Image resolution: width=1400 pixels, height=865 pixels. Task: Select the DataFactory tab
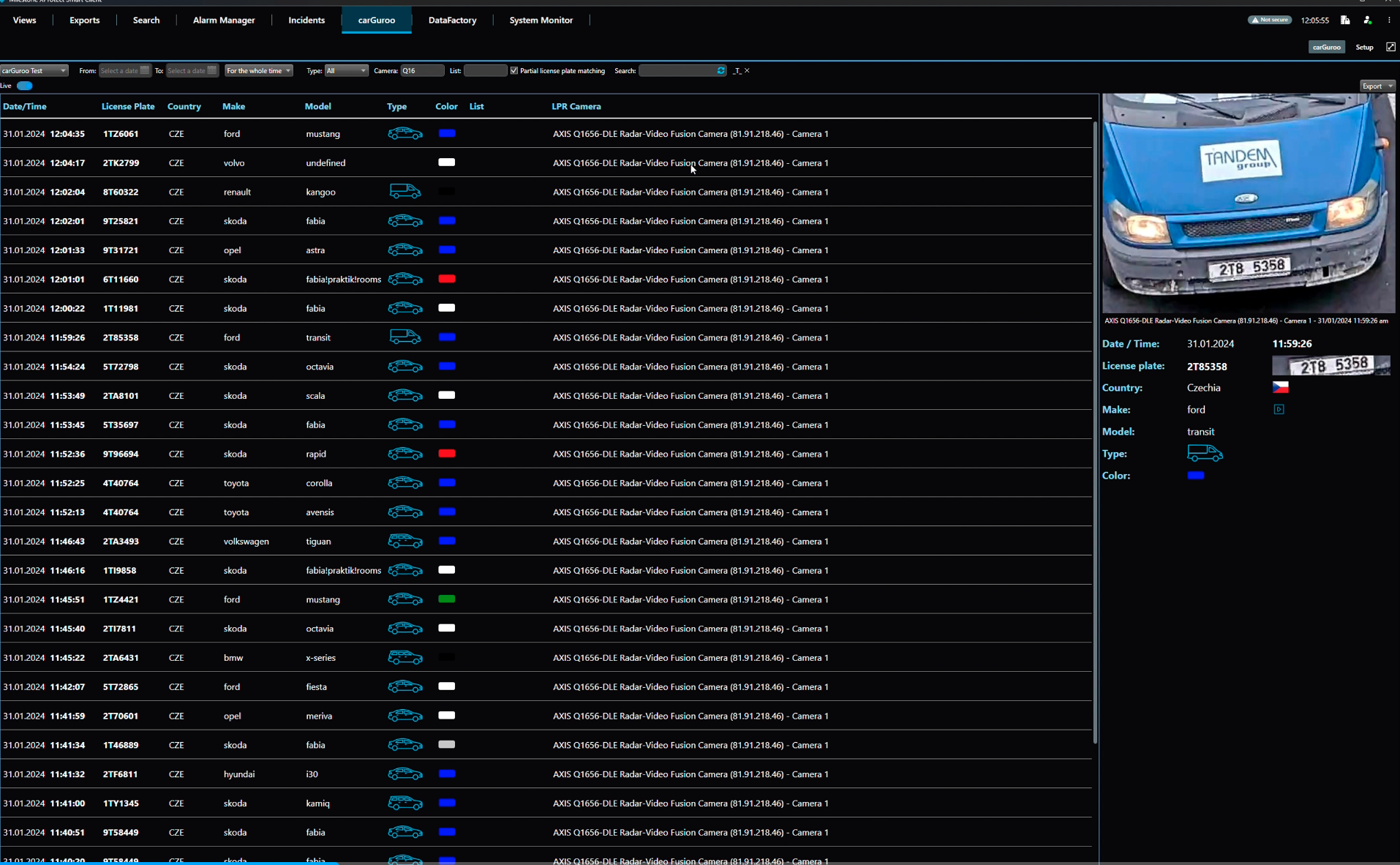(x=452, y=20)
